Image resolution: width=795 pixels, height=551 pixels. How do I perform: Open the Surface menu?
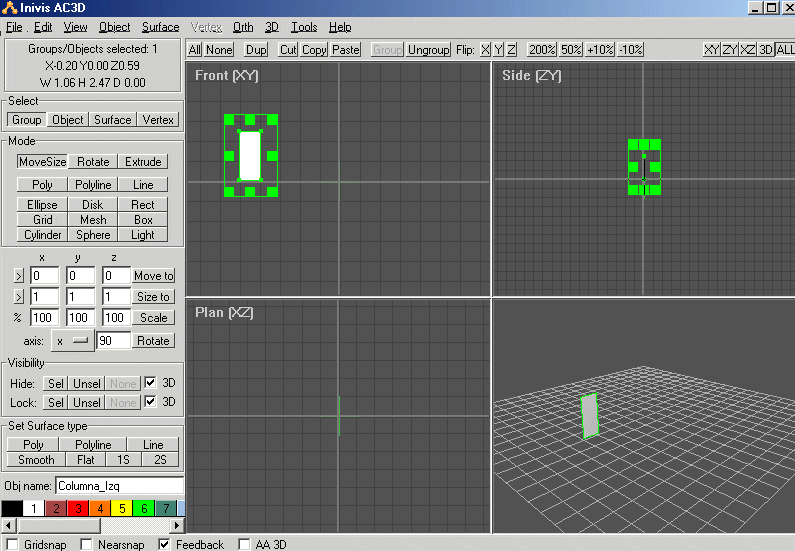(160, 27)
